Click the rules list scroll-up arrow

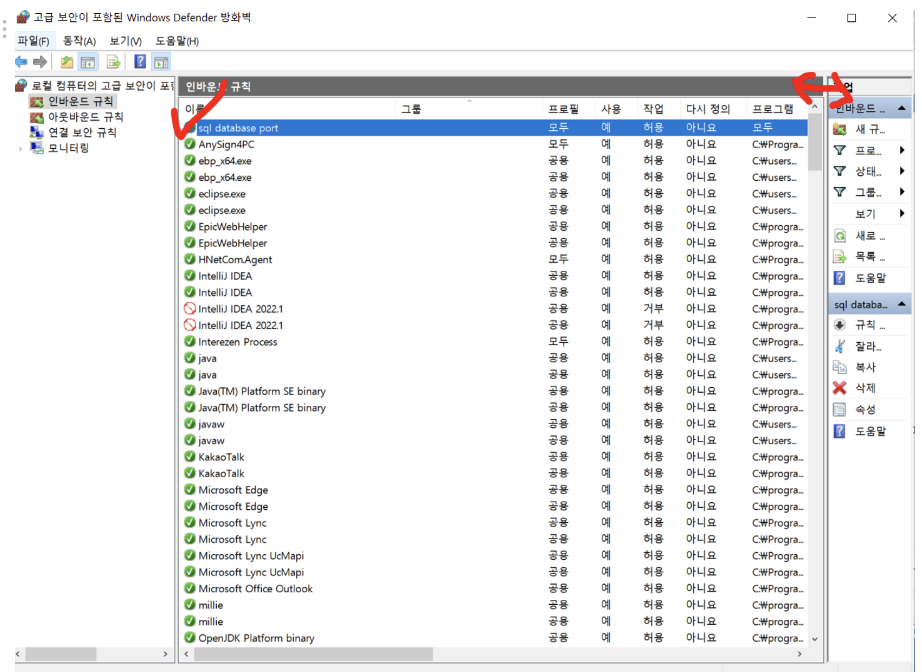pyautogui.click(x=814, y=106)
